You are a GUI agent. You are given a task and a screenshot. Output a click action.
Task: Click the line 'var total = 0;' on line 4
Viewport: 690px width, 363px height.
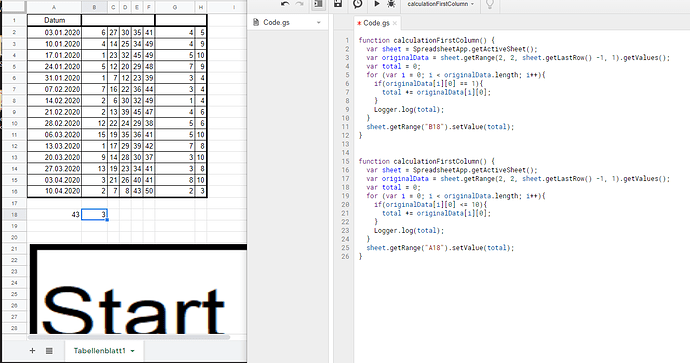coord(393,66)
